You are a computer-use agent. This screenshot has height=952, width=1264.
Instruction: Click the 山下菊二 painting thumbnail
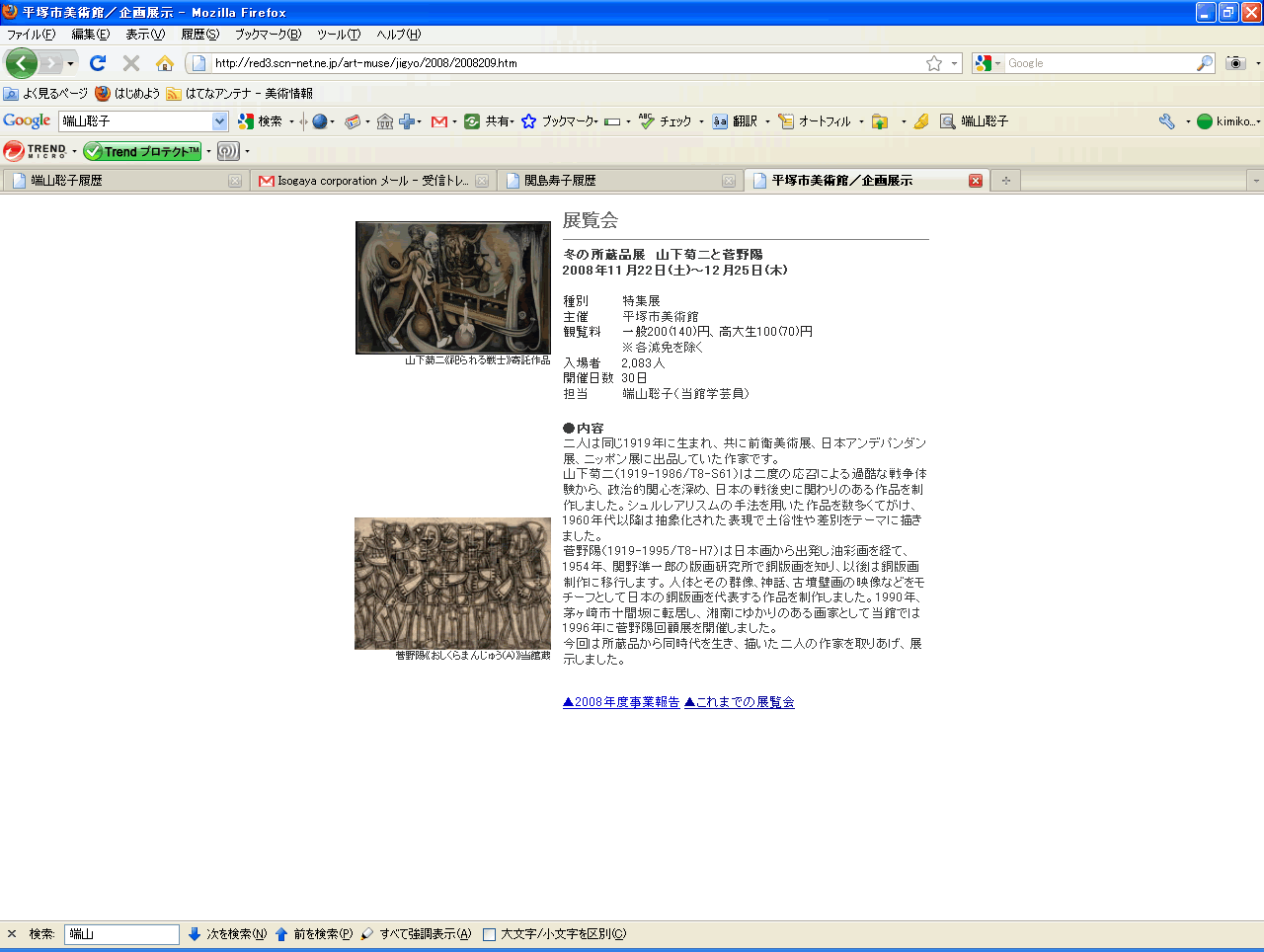pyautogui.click(x=453, y=287)
